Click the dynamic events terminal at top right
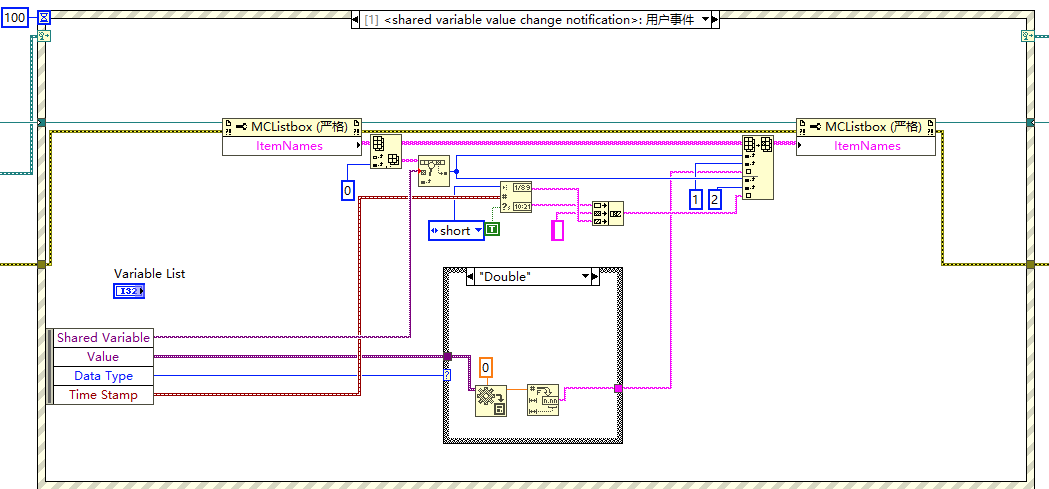Viewport: 1049px width, 489px height. point(1027,36)
